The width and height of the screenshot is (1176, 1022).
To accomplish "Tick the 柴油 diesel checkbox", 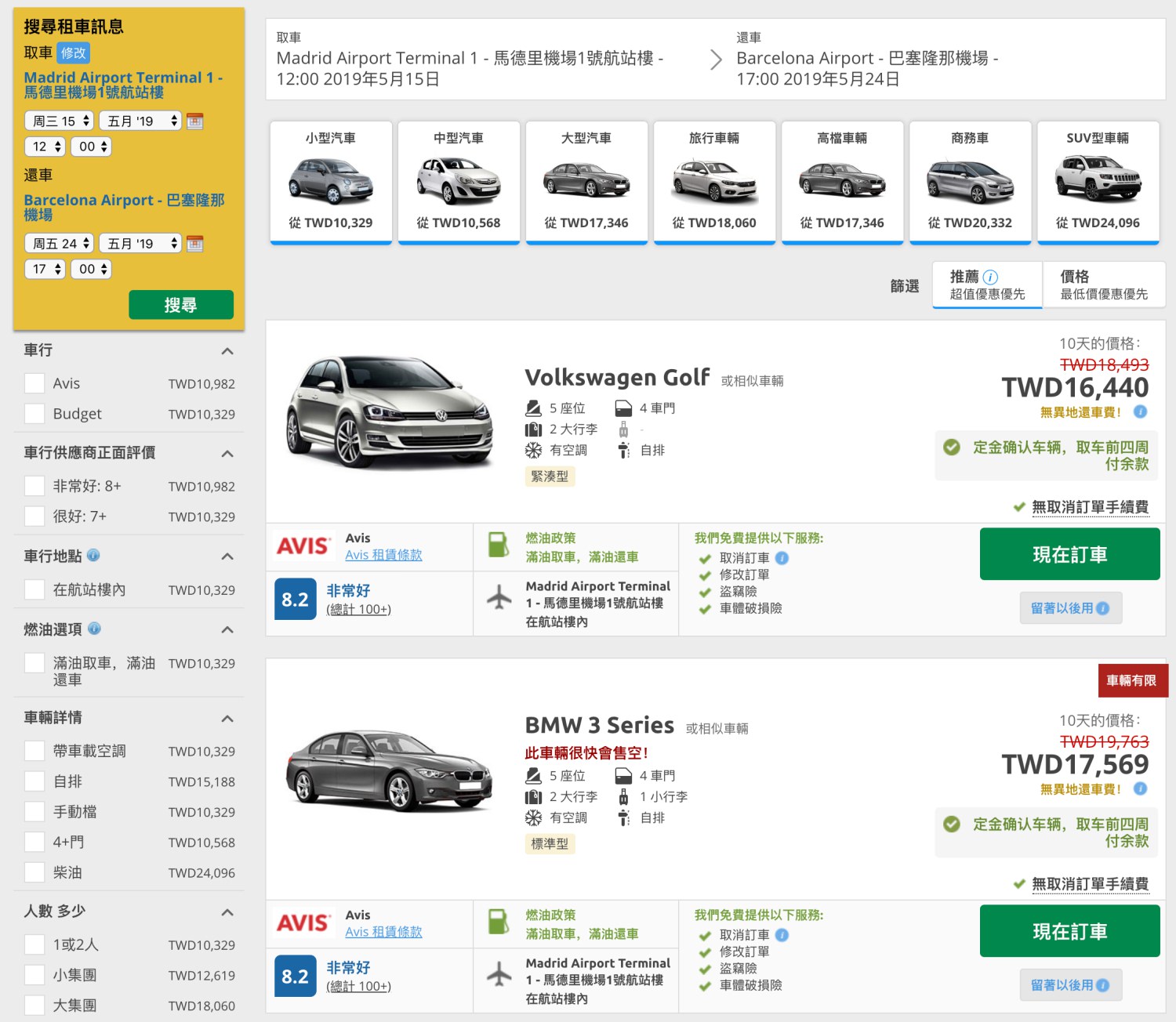I will pos(34,872).
